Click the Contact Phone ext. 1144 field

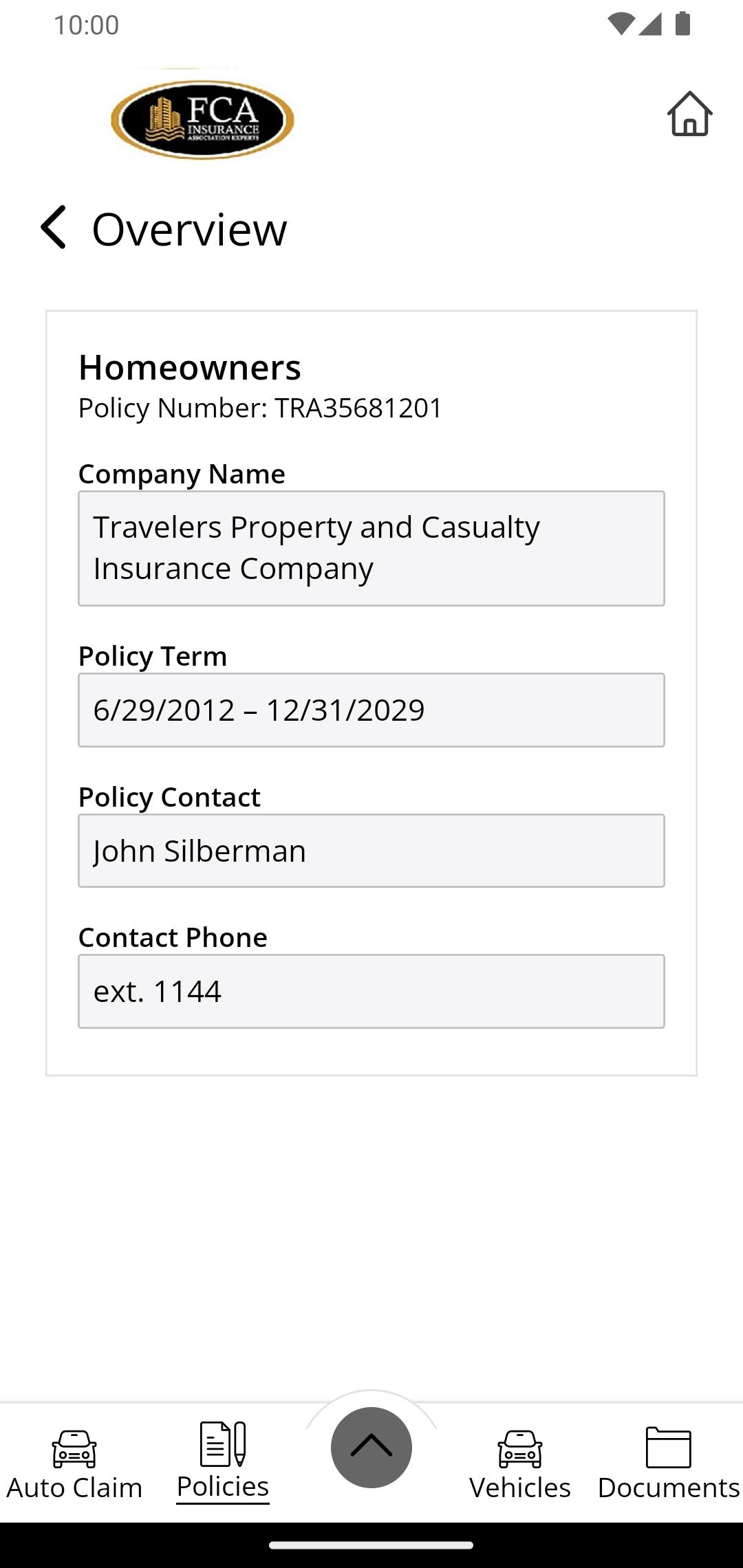pos(371,991)
